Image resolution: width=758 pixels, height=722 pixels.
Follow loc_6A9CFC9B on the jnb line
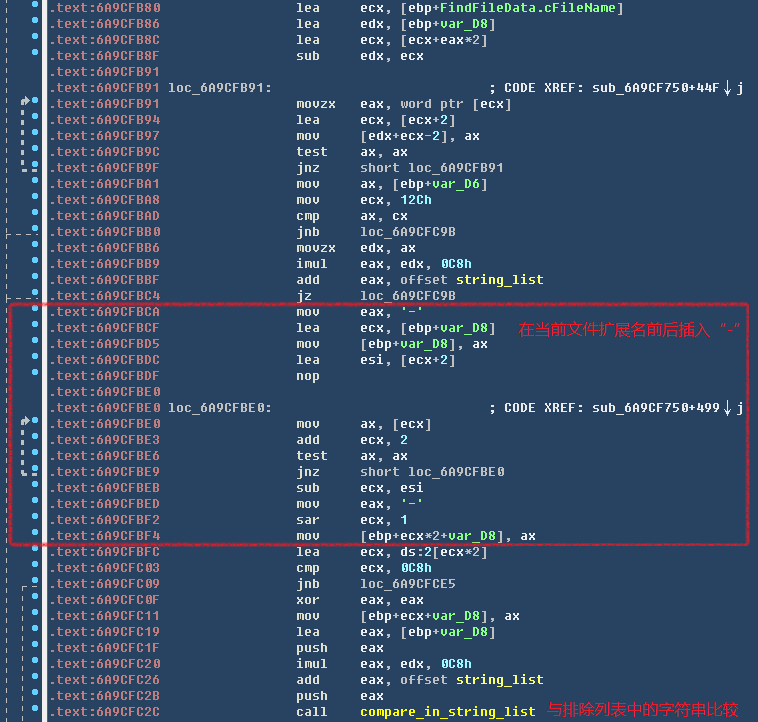[408, 231]
